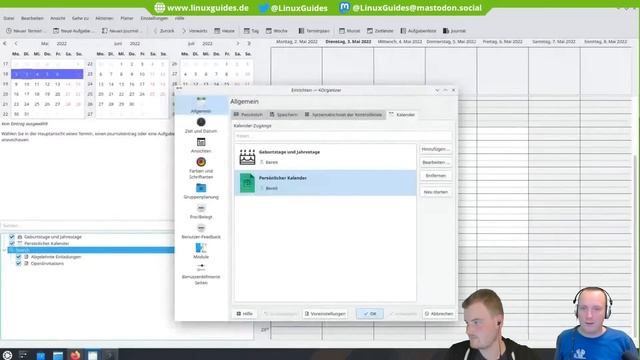
Task: Open the Benutzer-Feedback section
Action: pos(201,231)
